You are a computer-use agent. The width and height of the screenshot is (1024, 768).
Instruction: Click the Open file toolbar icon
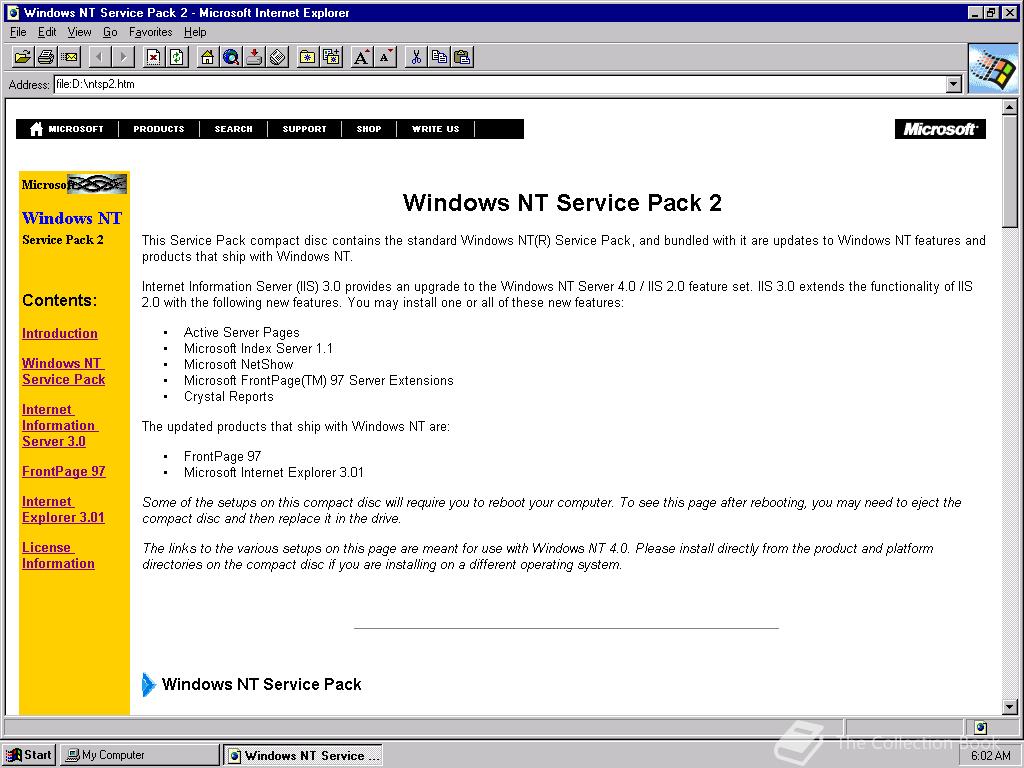(23, 57)
